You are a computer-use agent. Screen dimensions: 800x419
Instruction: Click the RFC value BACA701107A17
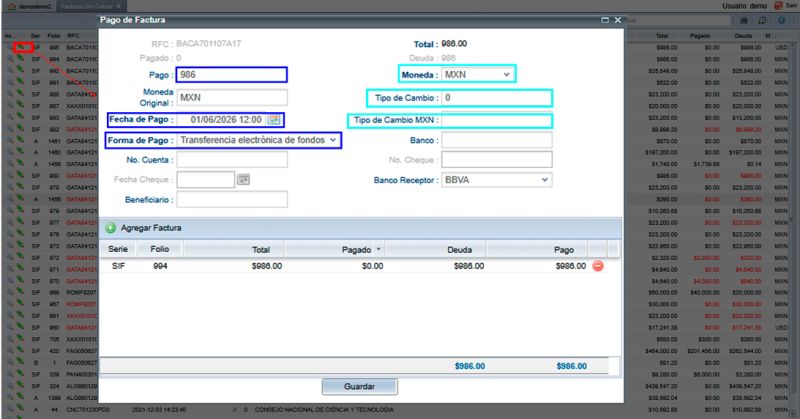pos(209,43)
